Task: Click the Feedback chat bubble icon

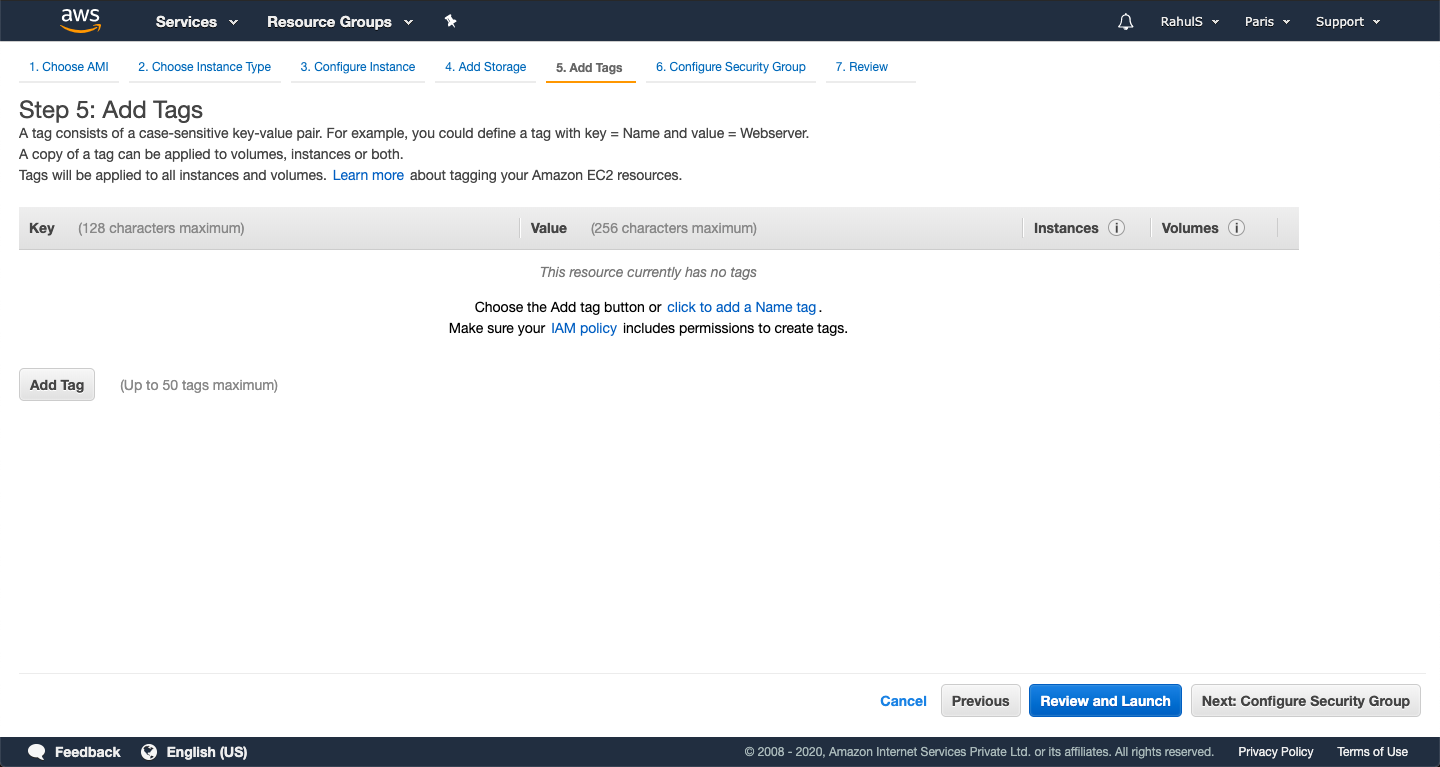Action: coord(36,751)
